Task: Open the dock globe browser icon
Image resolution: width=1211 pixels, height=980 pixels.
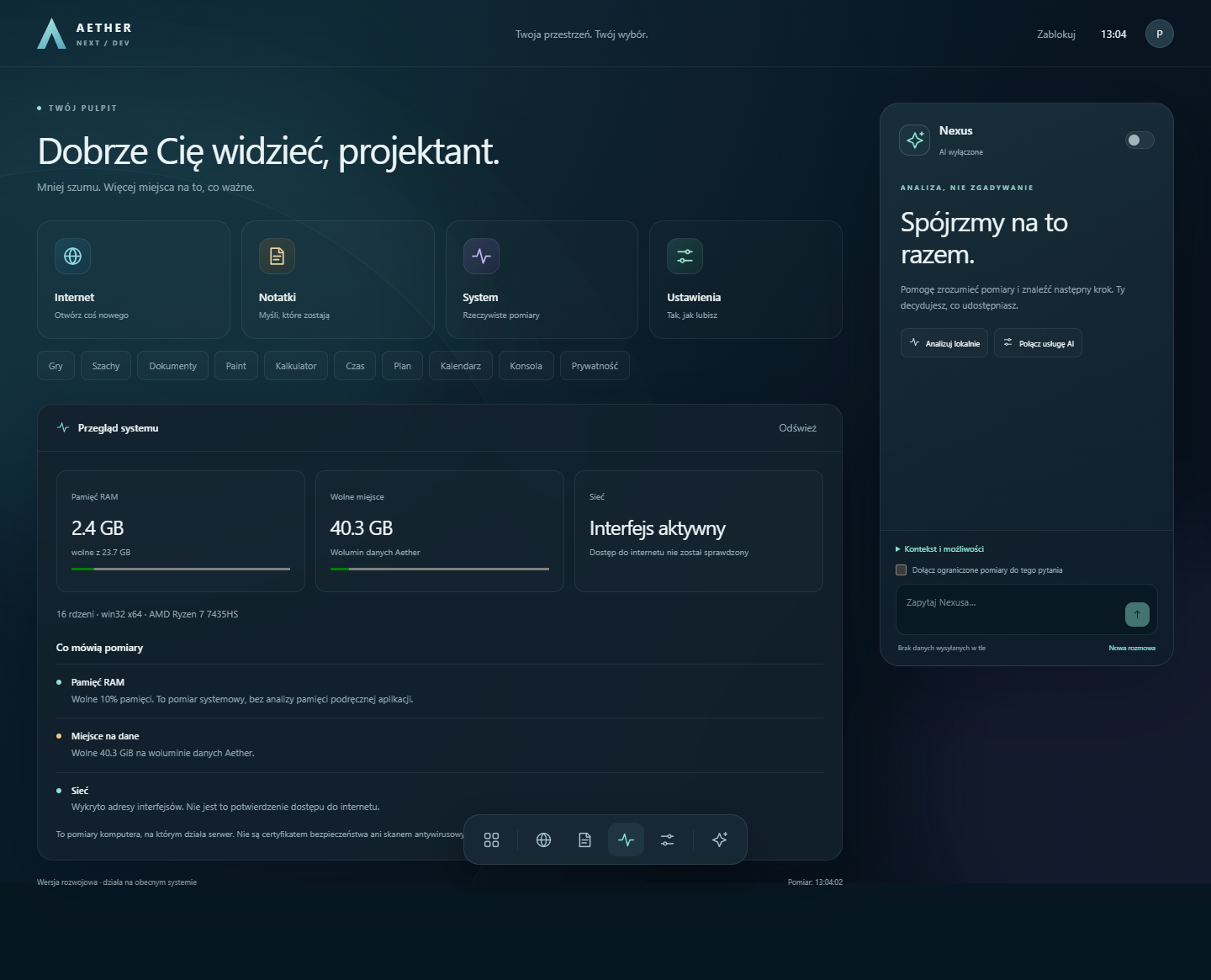Action: tap(544, 840)
